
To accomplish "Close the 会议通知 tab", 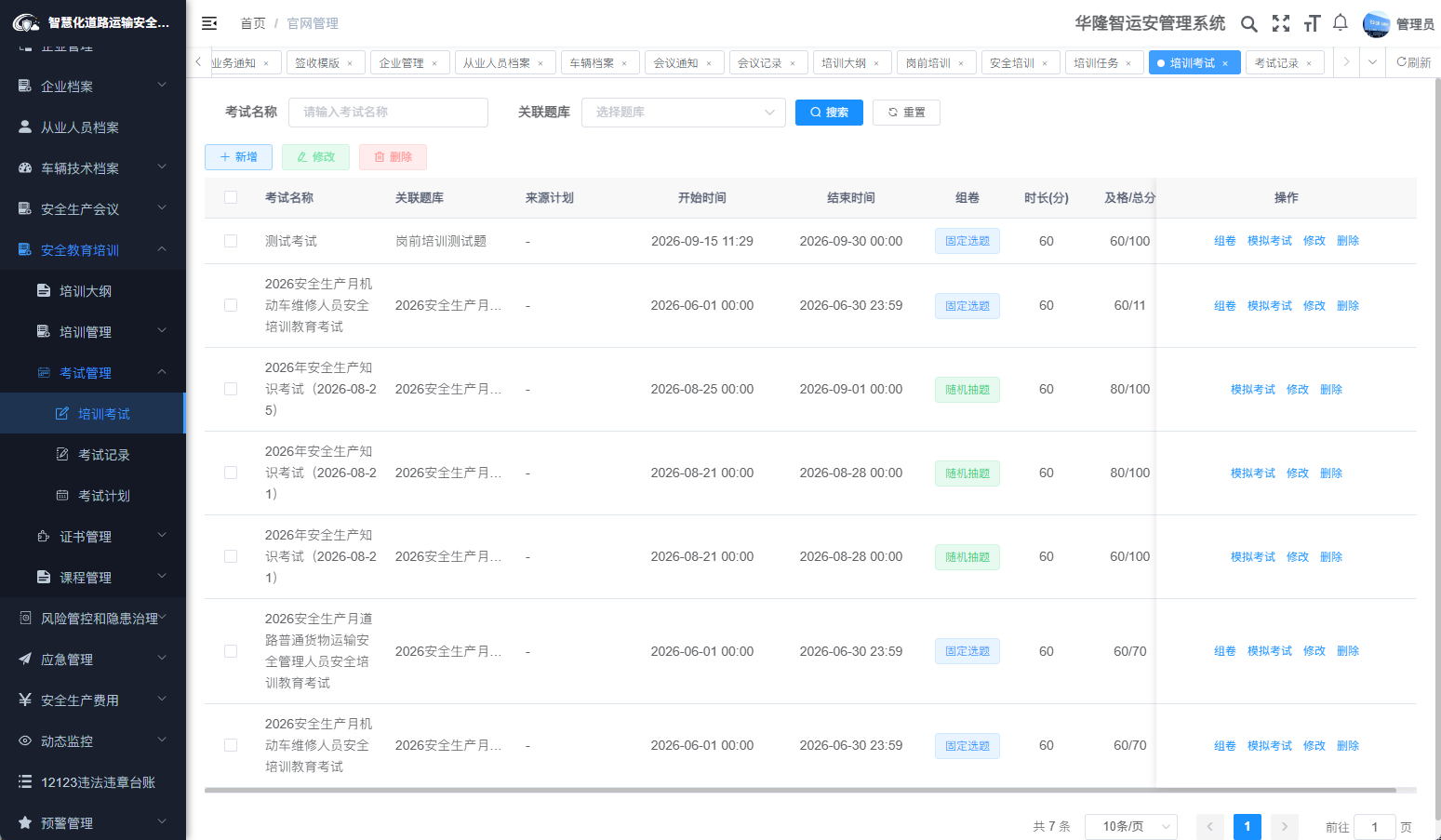I will [x=709, y=63].
